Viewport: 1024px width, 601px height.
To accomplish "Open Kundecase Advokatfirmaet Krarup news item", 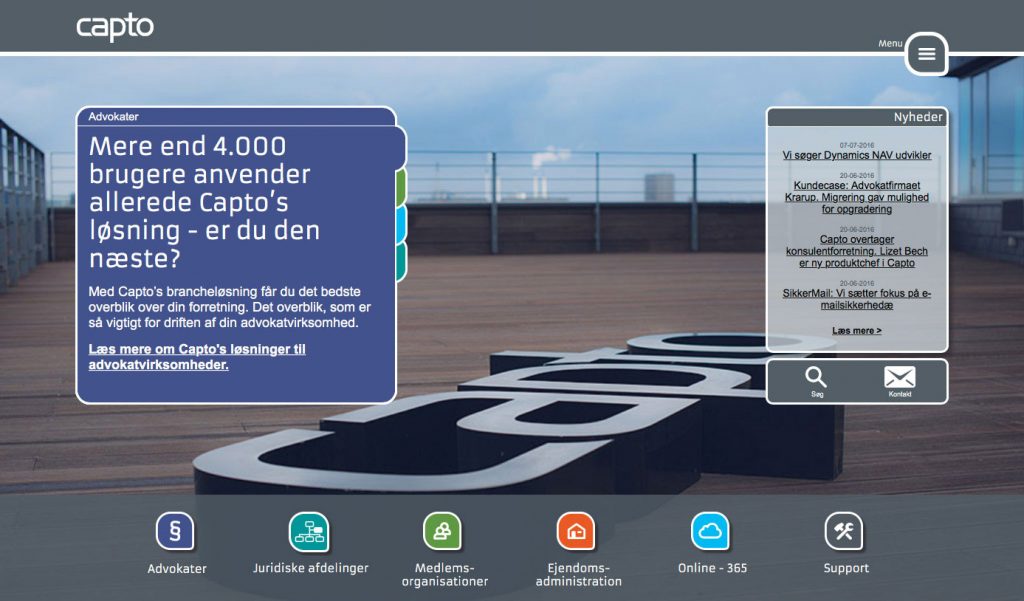I will click(x=857, y=197).
